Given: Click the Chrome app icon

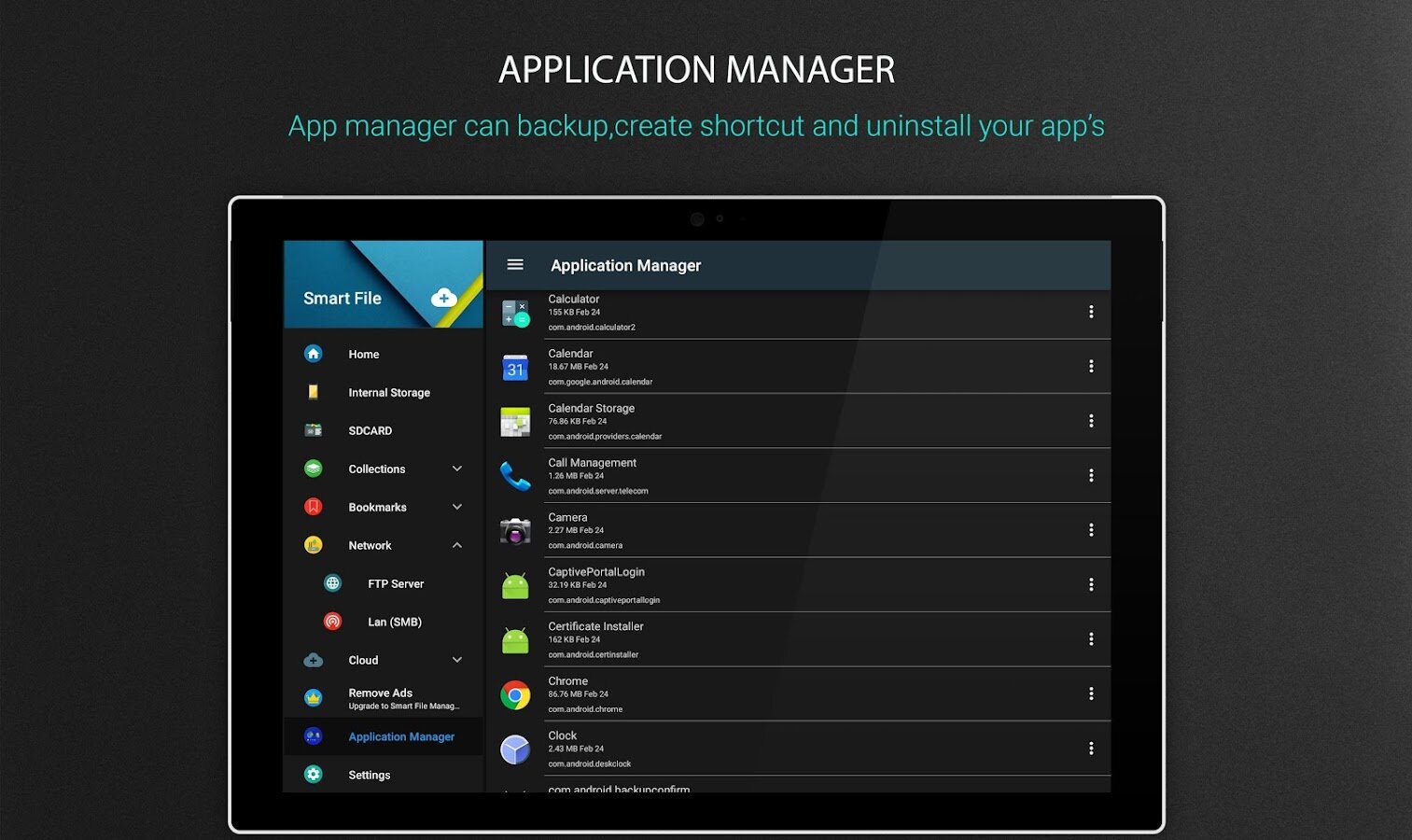Looking at the screenshot, I should coord(515,695).
